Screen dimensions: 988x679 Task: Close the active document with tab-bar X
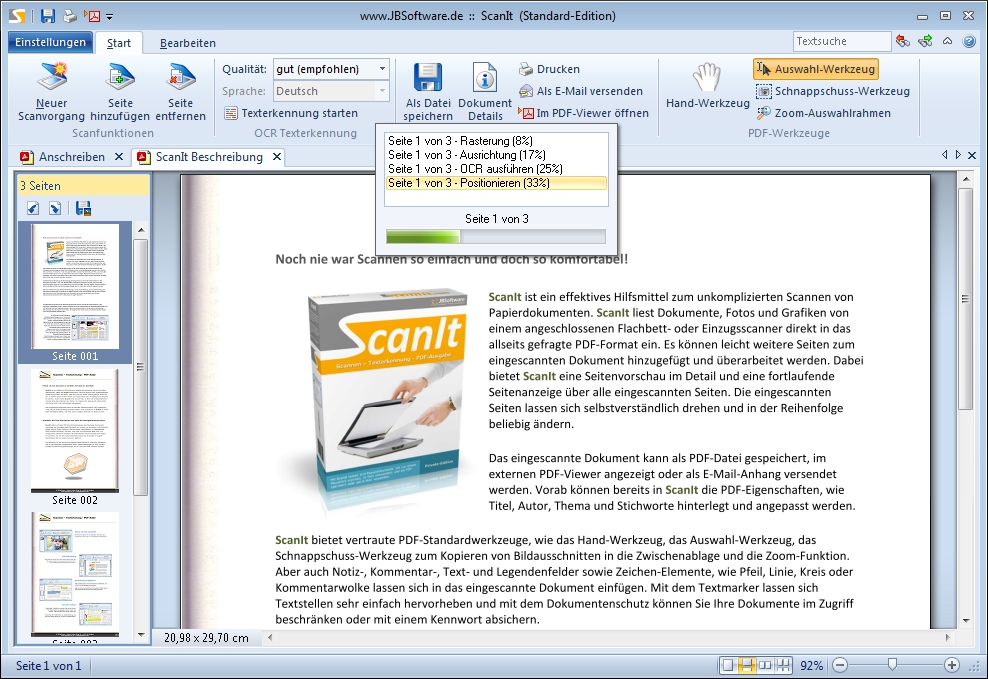[972, 155]
